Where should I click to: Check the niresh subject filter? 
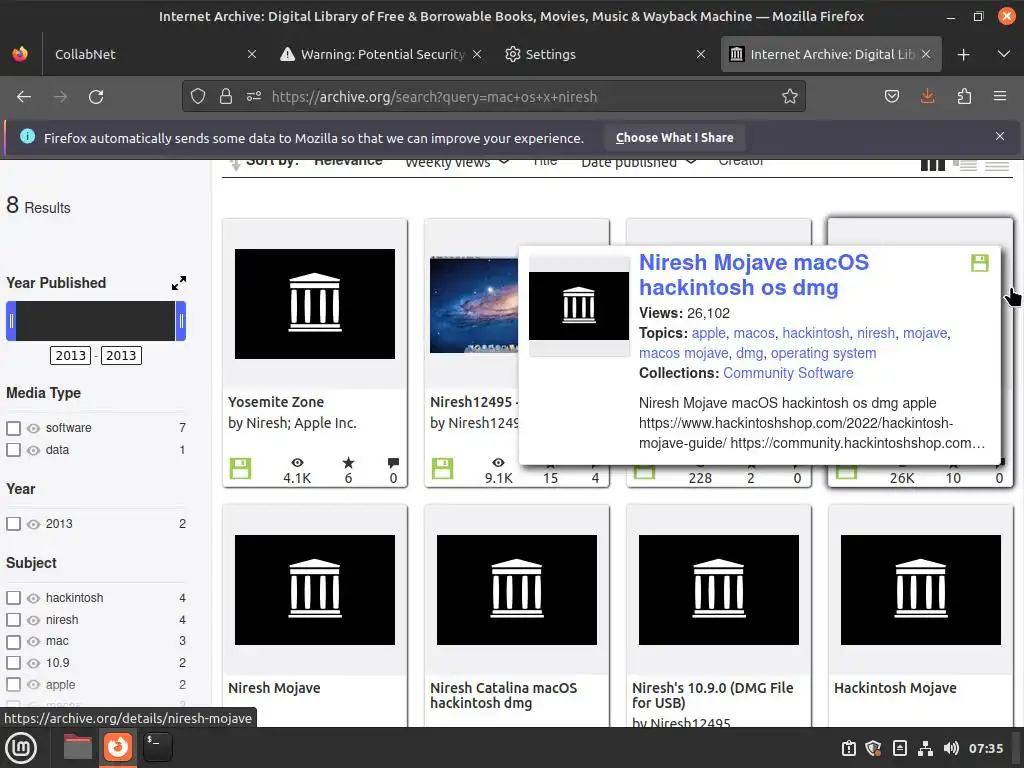tap(13, 620)
